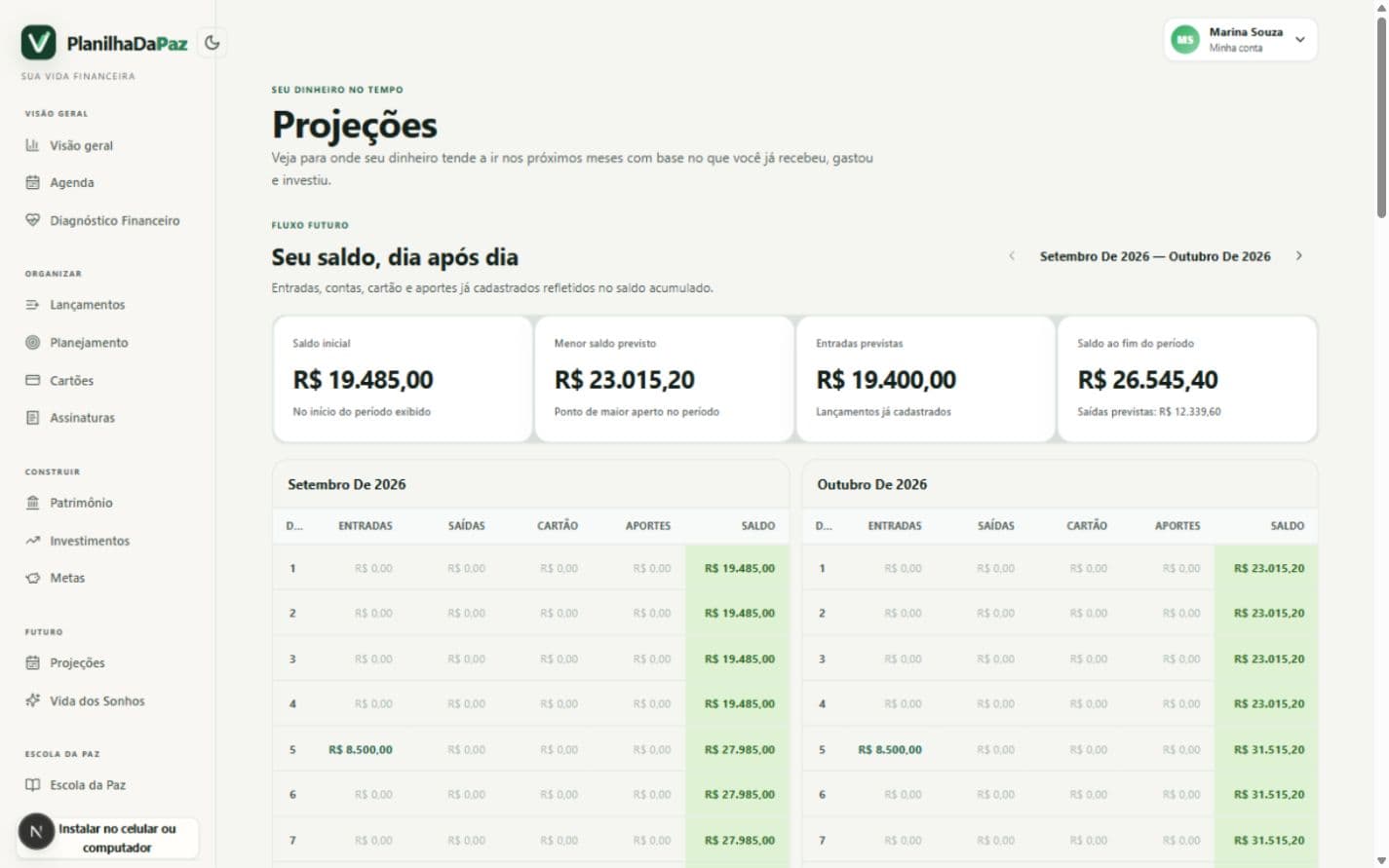Screen dimensions: 1389x868
Task: Toggle dark mode moon icon
Action: (x=212, y=42)
